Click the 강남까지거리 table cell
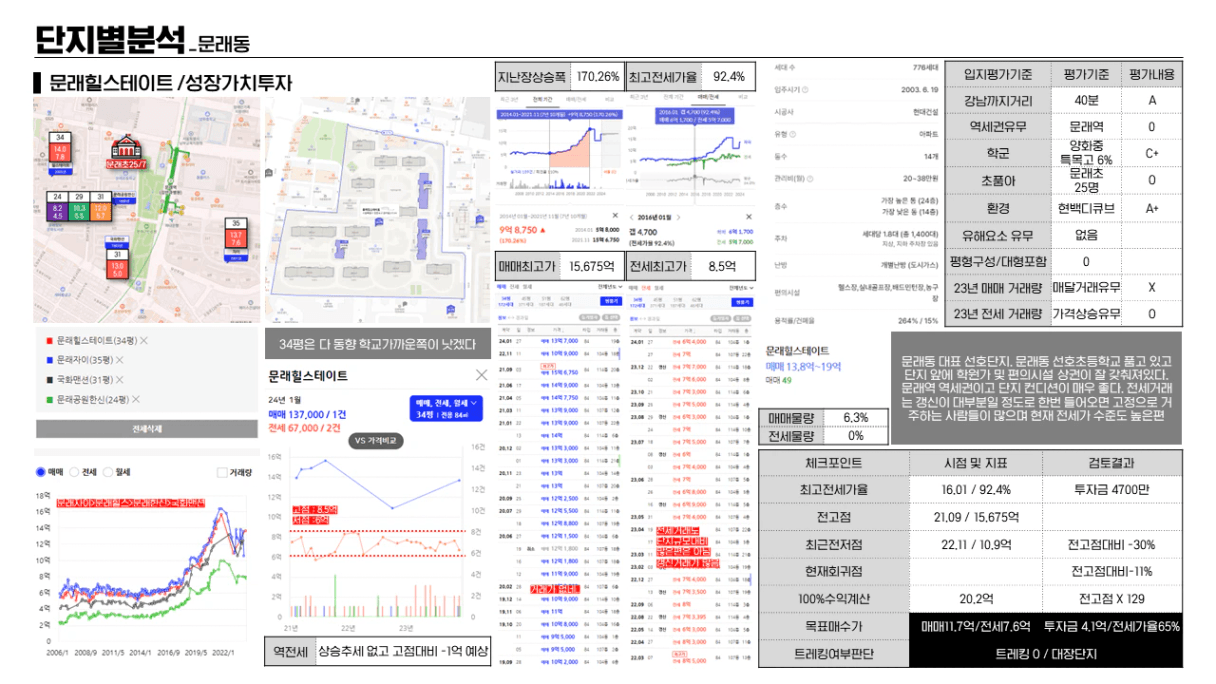Screen dimensions: 1216x684 pyautogui.click(x=998, y=101)
